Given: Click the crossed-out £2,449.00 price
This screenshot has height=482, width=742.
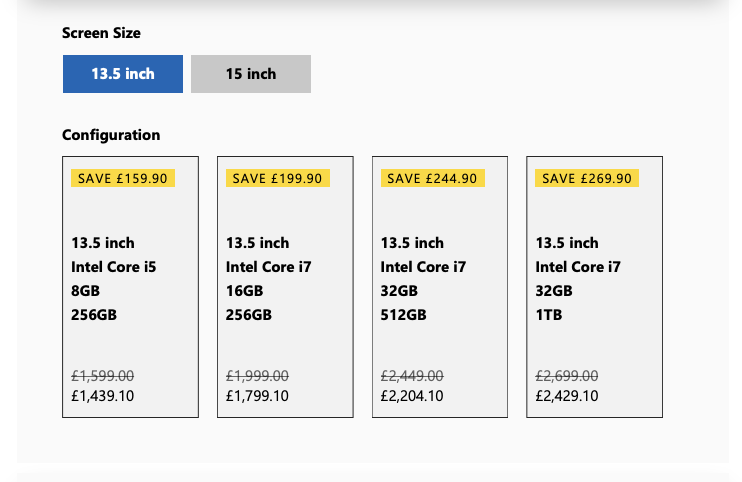Looking at the screenshot, I should pos(413,376).
